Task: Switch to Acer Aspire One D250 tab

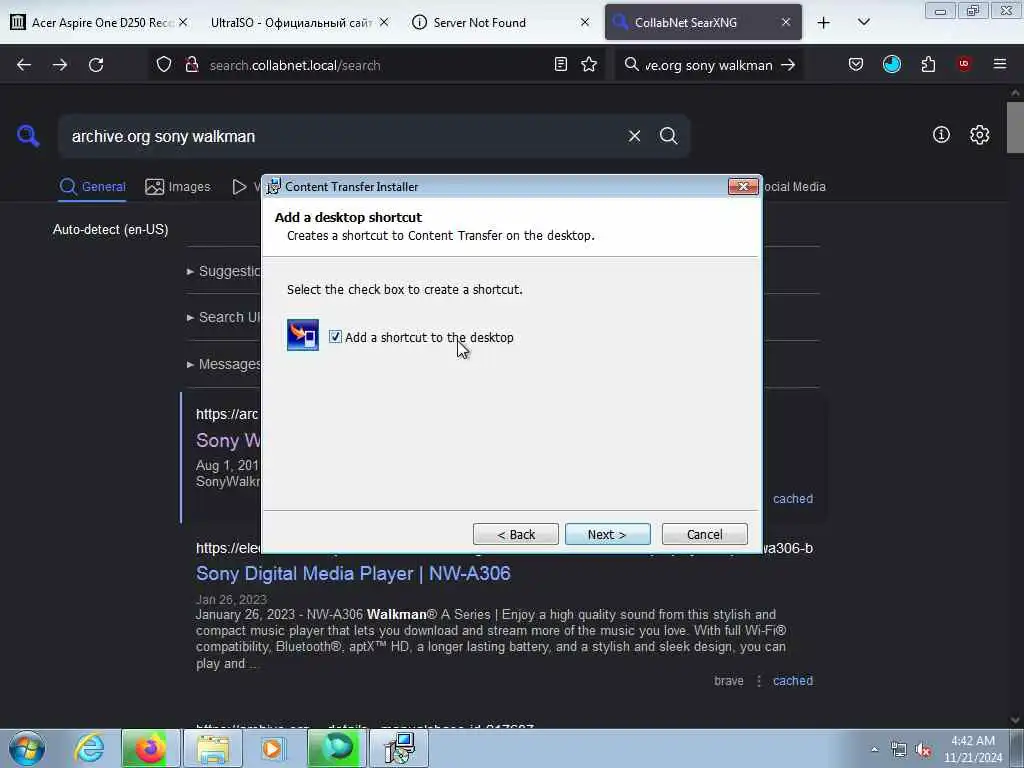Action: [x=99, y=22]
